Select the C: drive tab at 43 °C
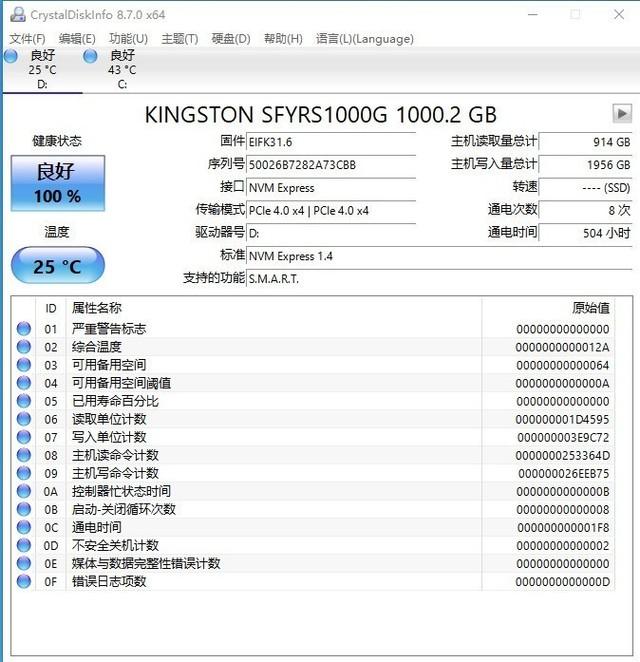 122,70
